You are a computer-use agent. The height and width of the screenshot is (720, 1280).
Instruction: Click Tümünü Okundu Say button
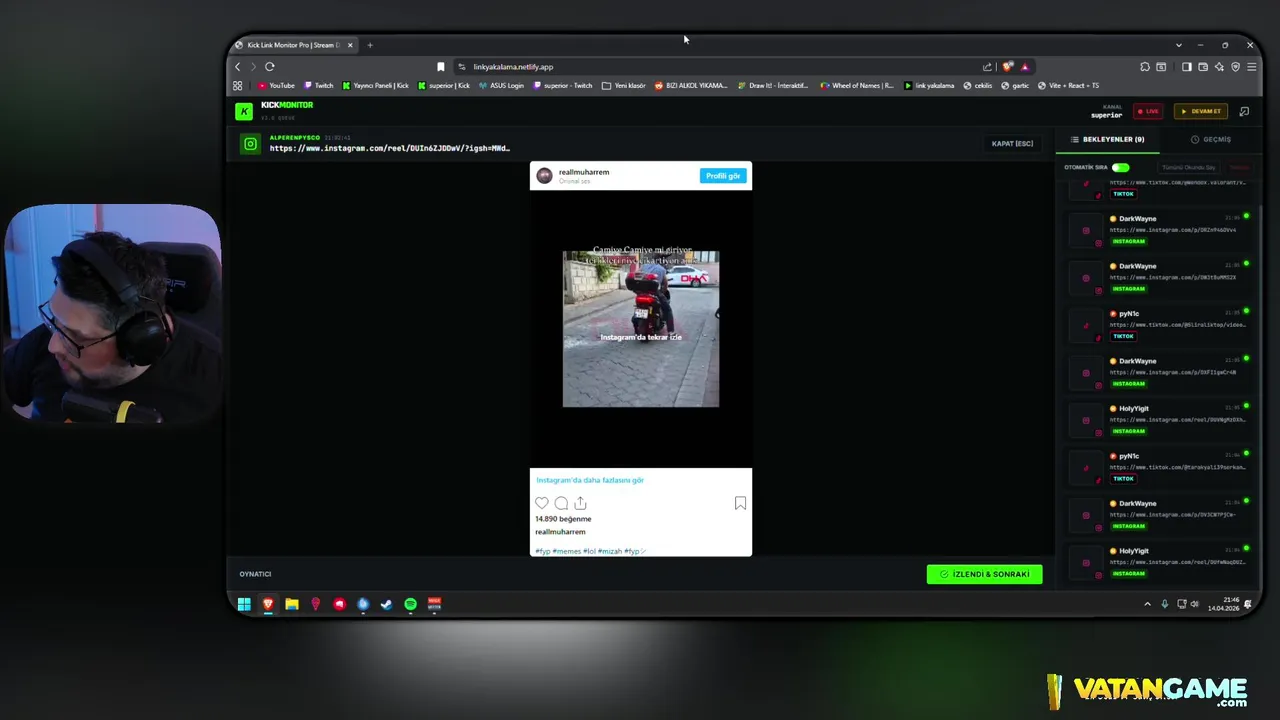click(1189, 167)
